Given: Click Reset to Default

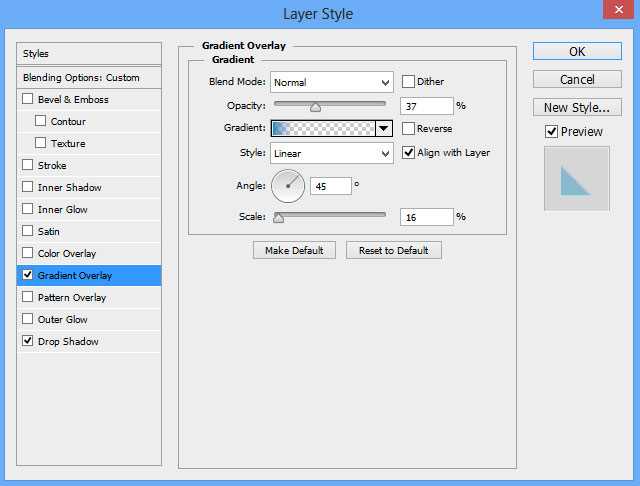Looking at the screenshot, I should (x=393, y=250).
